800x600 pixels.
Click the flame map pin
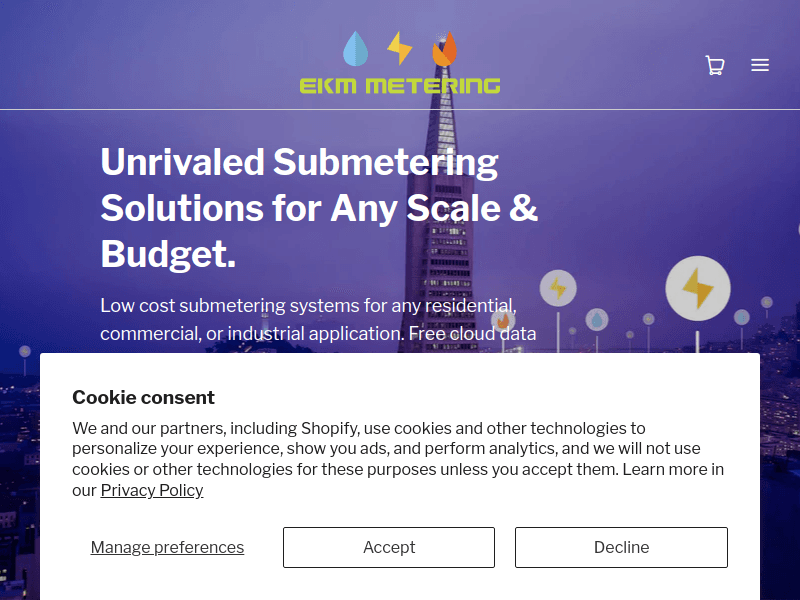click(x=503, y=320)
